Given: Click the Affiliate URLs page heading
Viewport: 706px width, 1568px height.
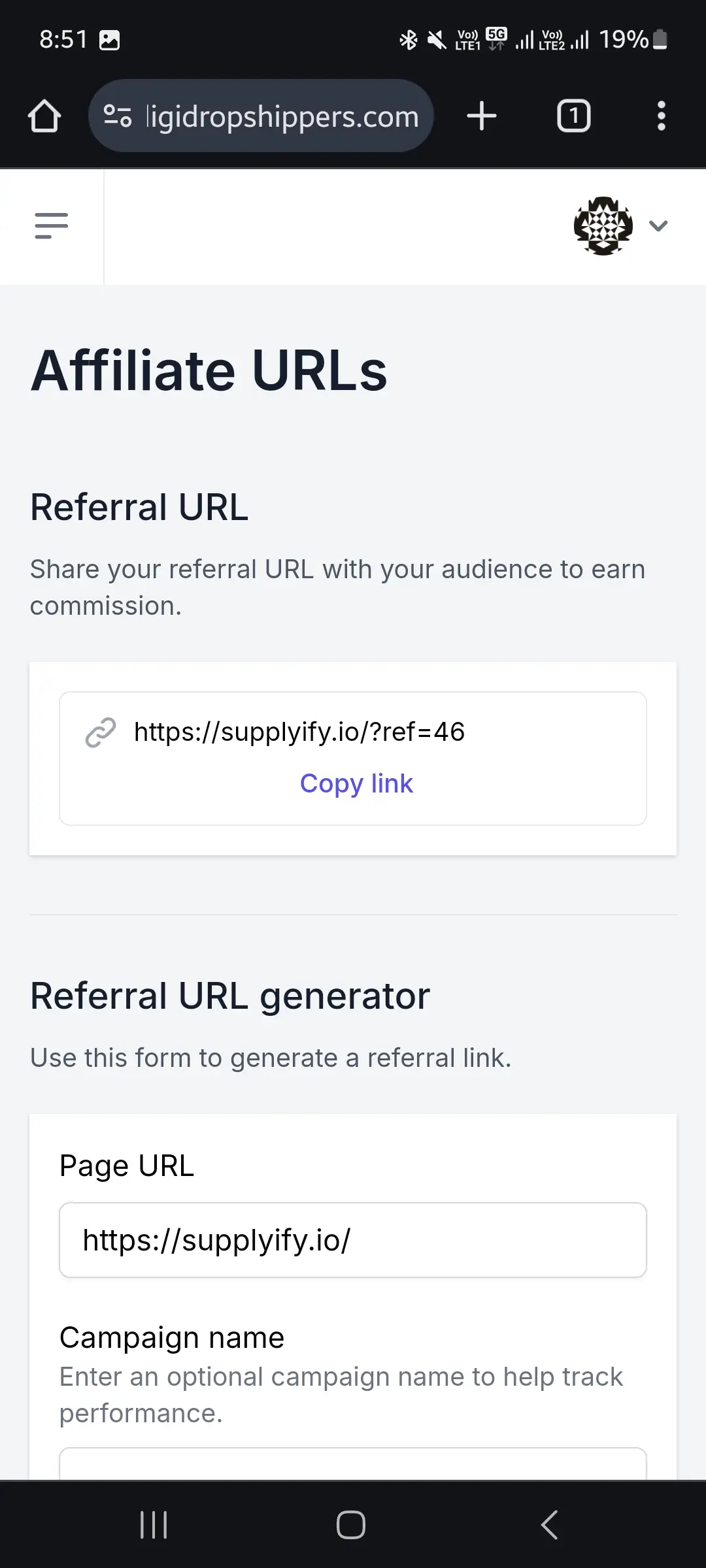Looking at the screenshot, I should click(x=209, y=370).
